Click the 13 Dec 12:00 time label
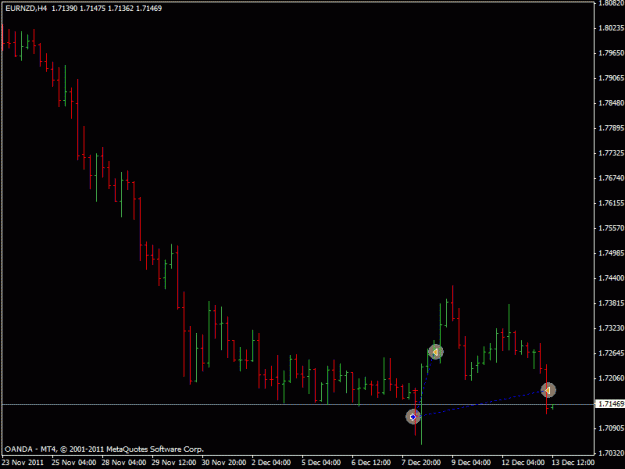The height and width of the screenshot is (469, 625). click(573, 463)
